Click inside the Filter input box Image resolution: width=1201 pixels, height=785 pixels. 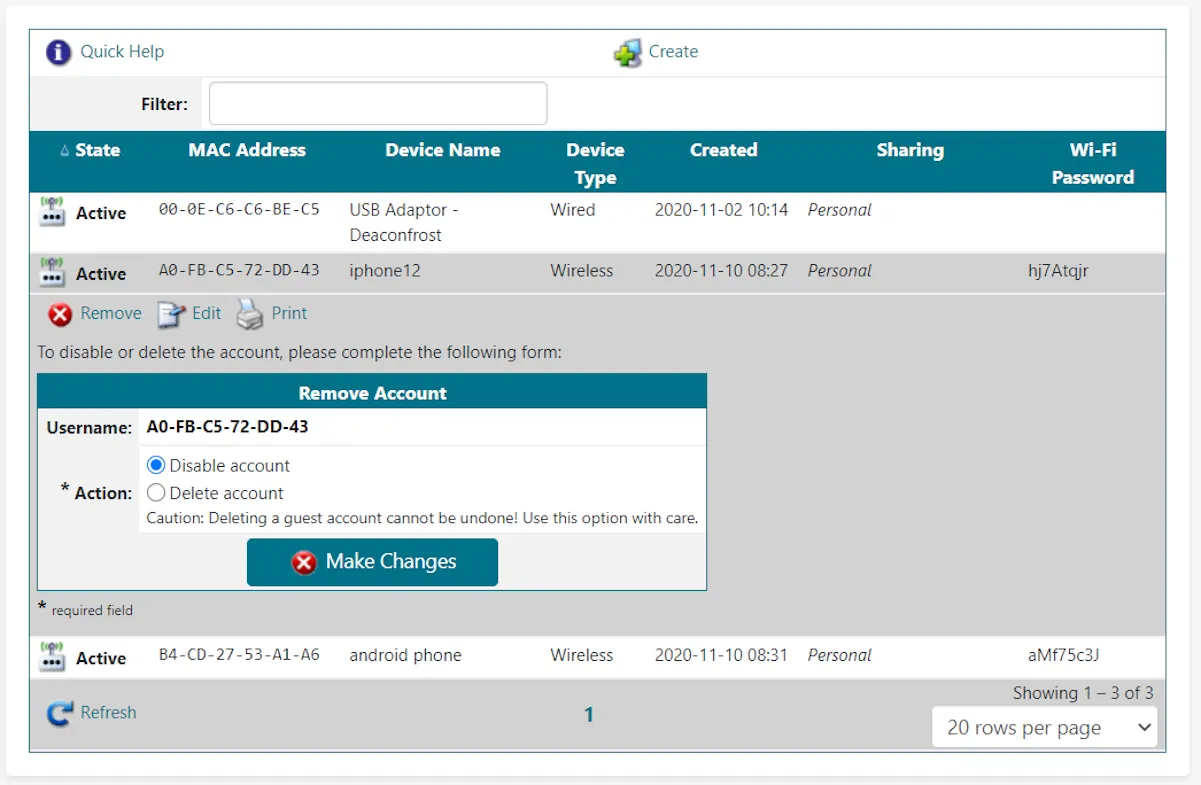pyautogui.click(x=377, y=103)
